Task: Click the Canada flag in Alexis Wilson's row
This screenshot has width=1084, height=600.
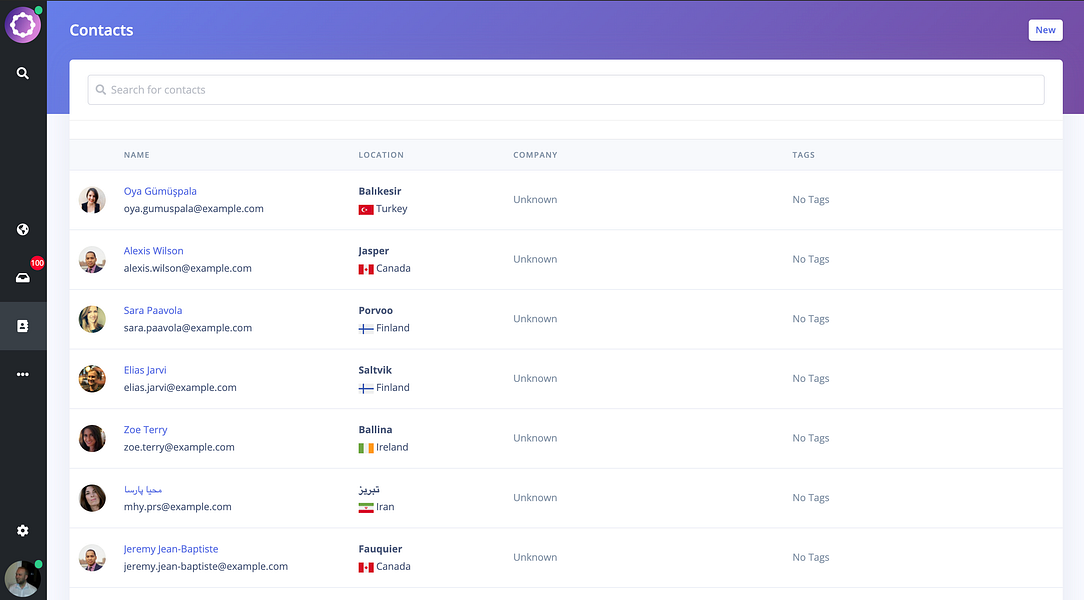Action: [366, 269]
